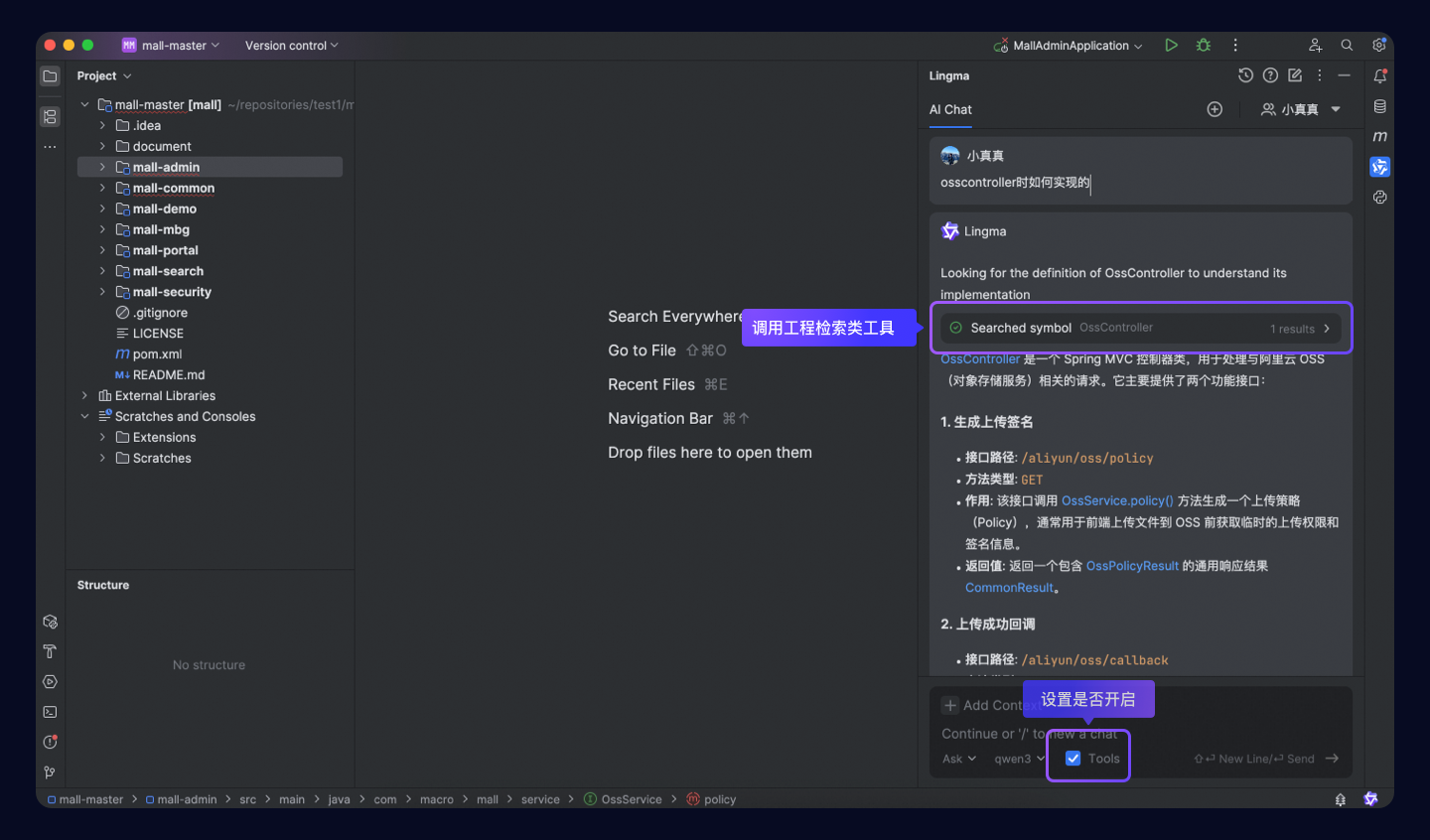The image size is (1430, 840).
Task: Open the OssPolicyResult link
Action: 1132,566
